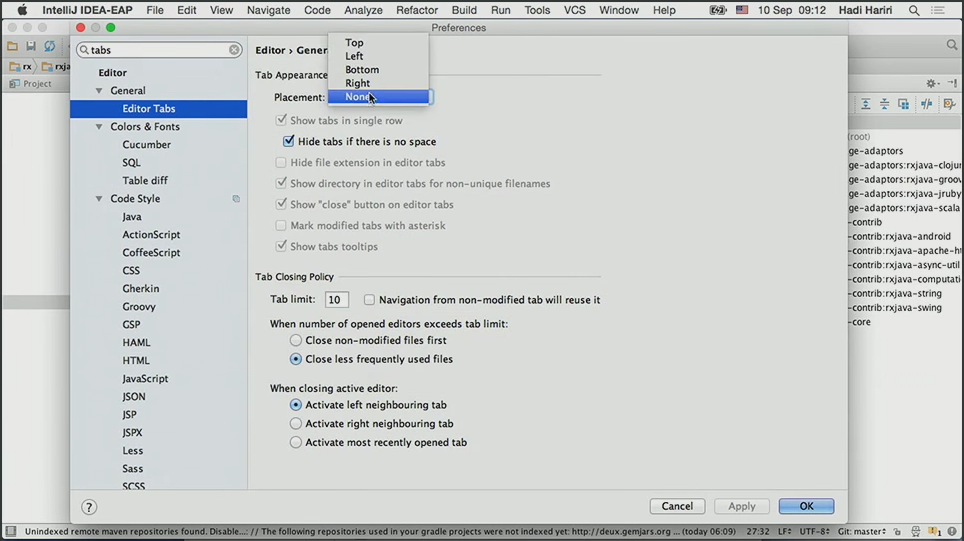Click the hide panel arrow icon
964x541 pixels.
click(952, 84)
